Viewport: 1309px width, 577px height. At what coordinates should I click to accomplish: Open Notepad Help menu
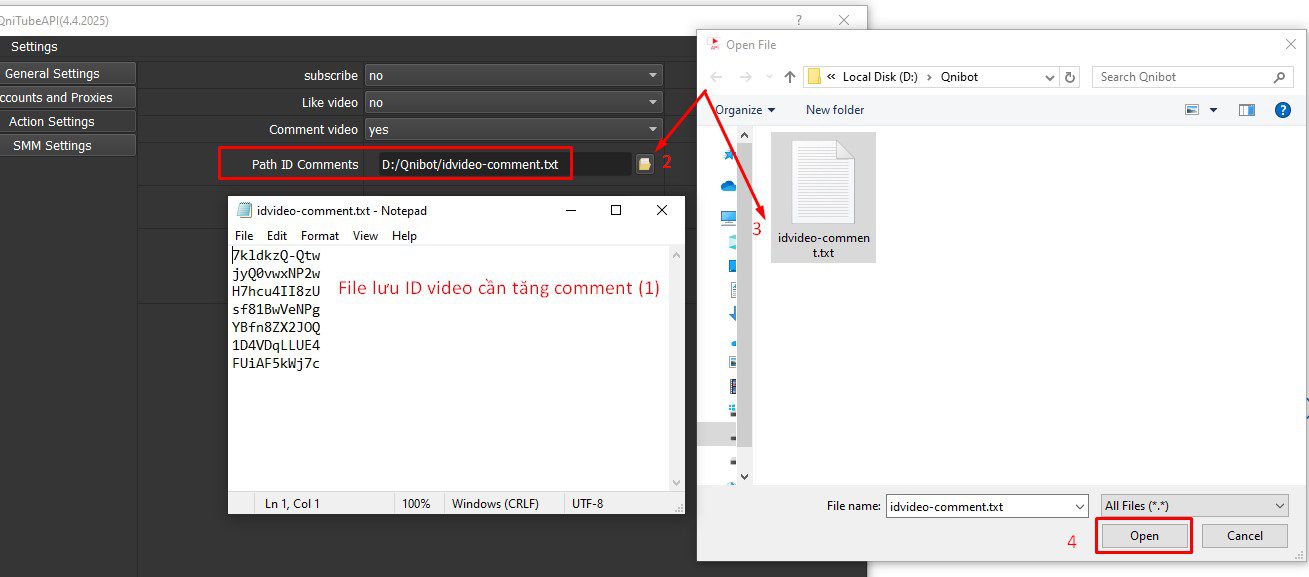(x=404, y=236)
